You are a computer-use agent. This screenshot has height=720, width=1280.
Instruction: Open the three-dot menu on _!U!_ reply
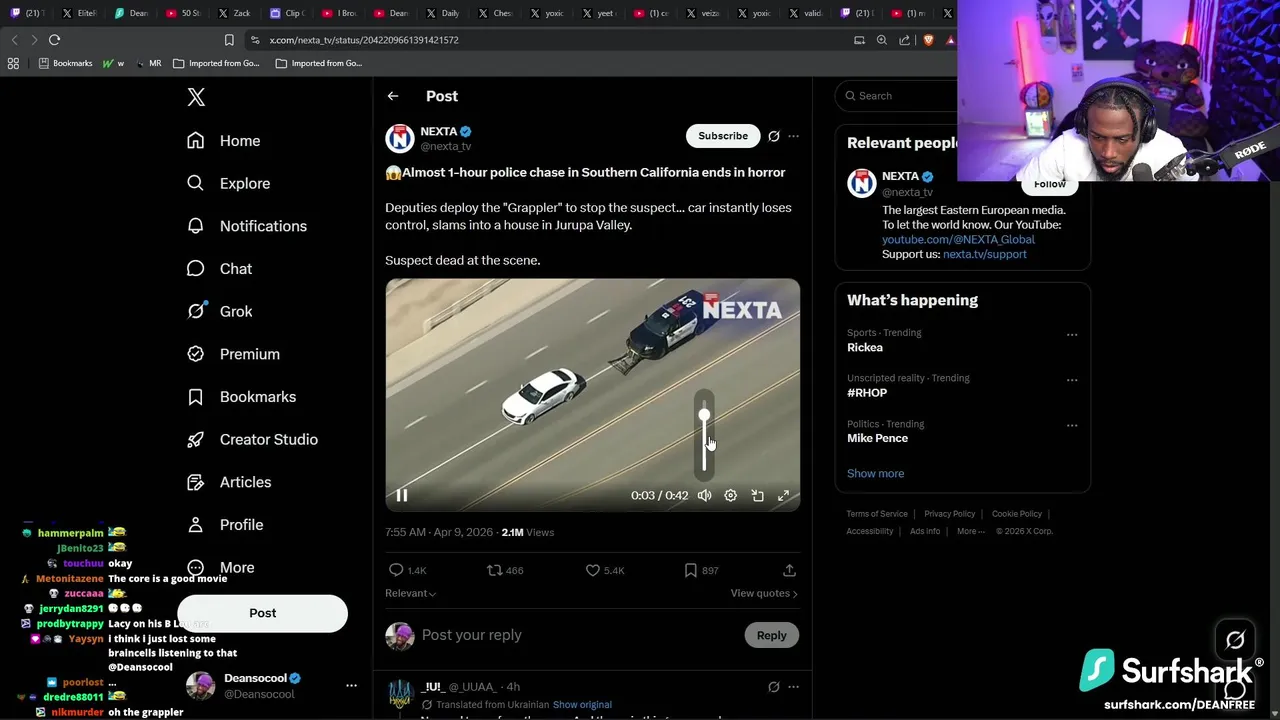[793, 687]
